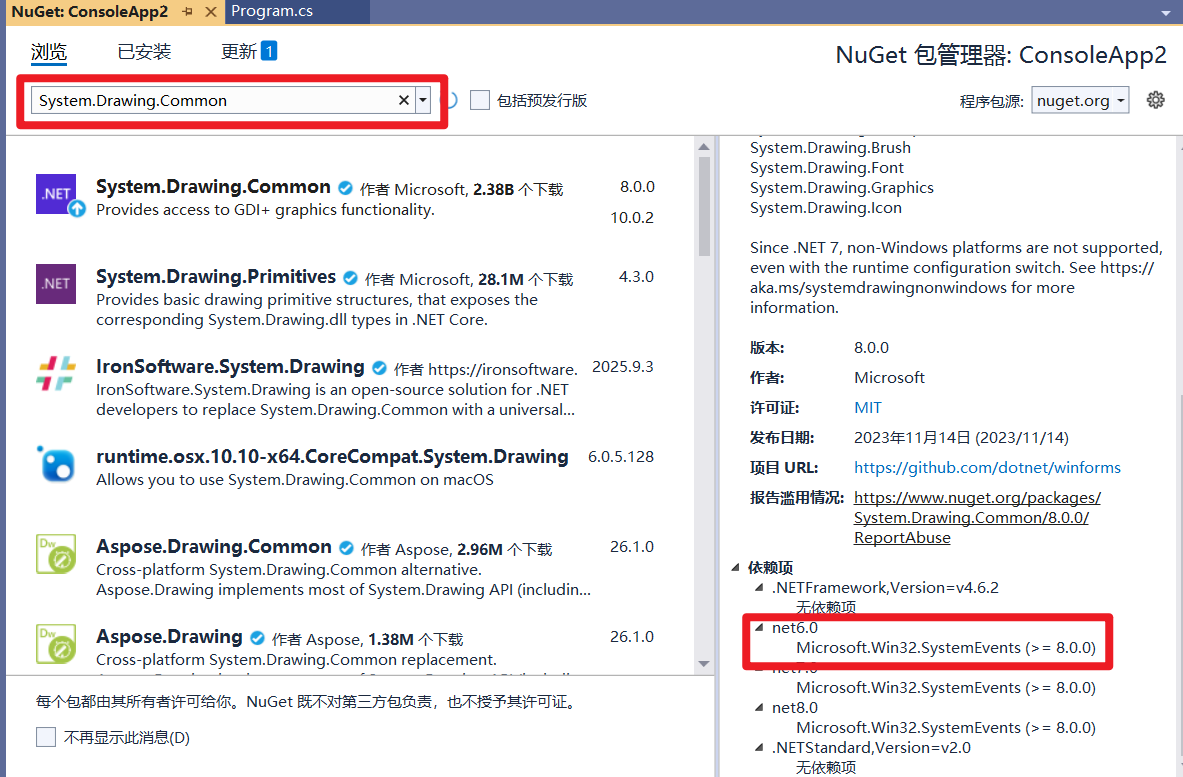This screenshot has height=777, width=1183.
Task: Click verified badge next to IronSoftware.System.Drawing
Action: [379, 368]
